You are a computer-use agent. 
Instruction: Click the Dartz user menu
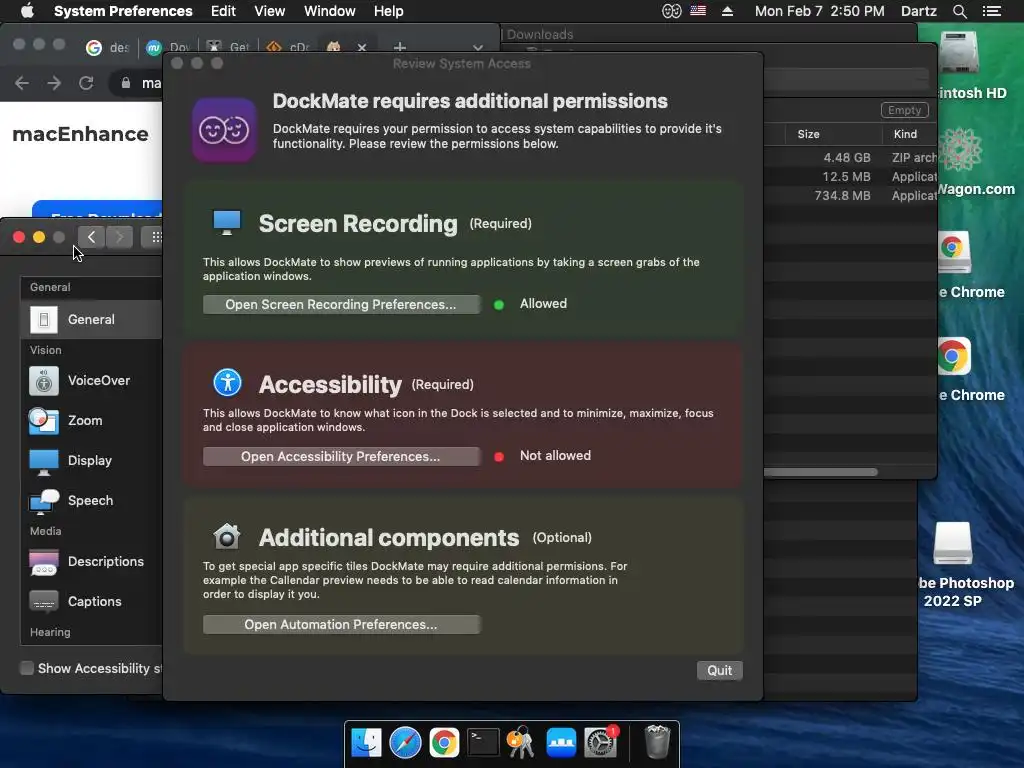(919, 11)
